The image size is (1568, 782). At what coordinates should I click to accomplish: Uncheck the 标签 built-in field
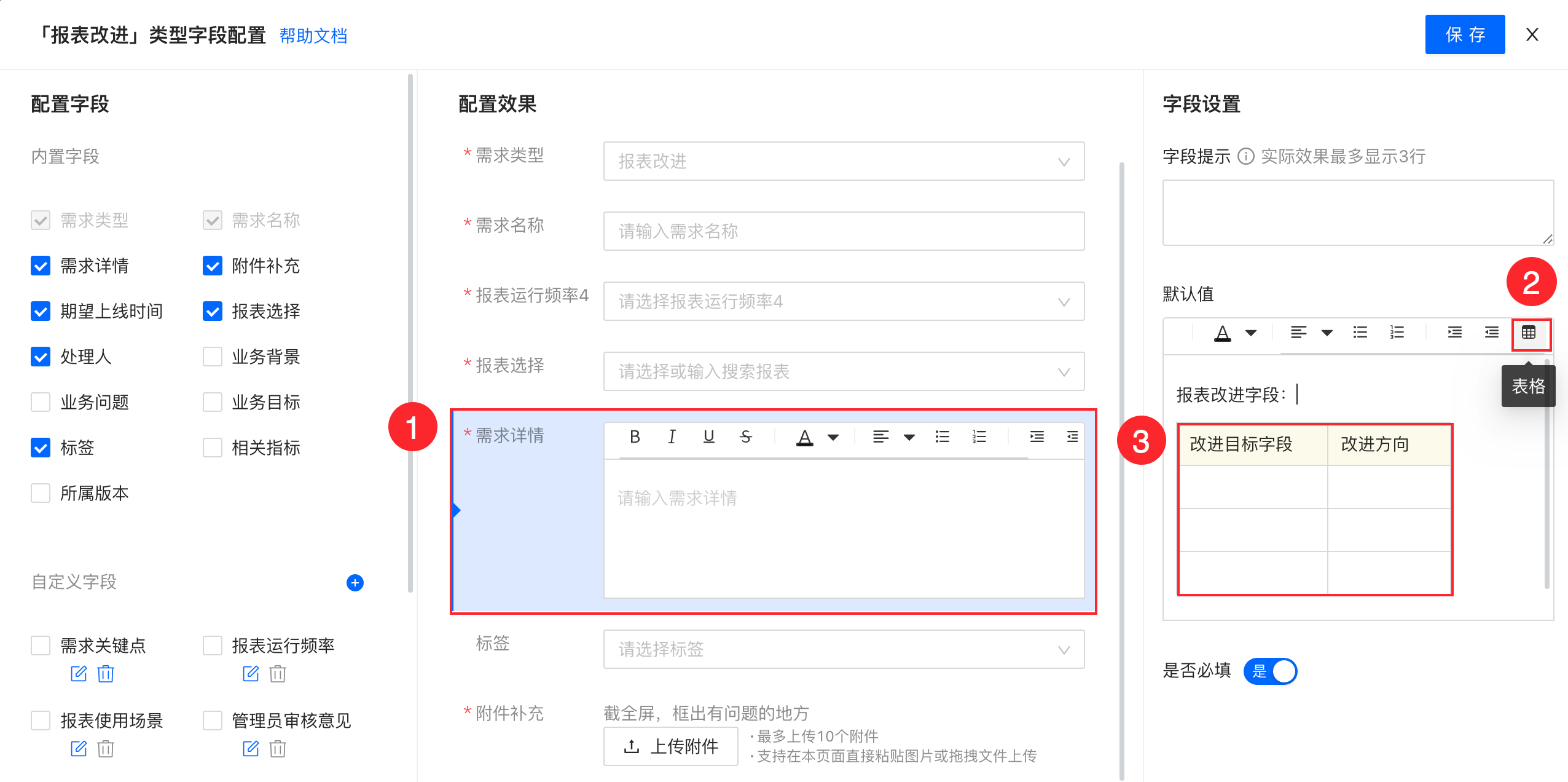click(41, 448)
